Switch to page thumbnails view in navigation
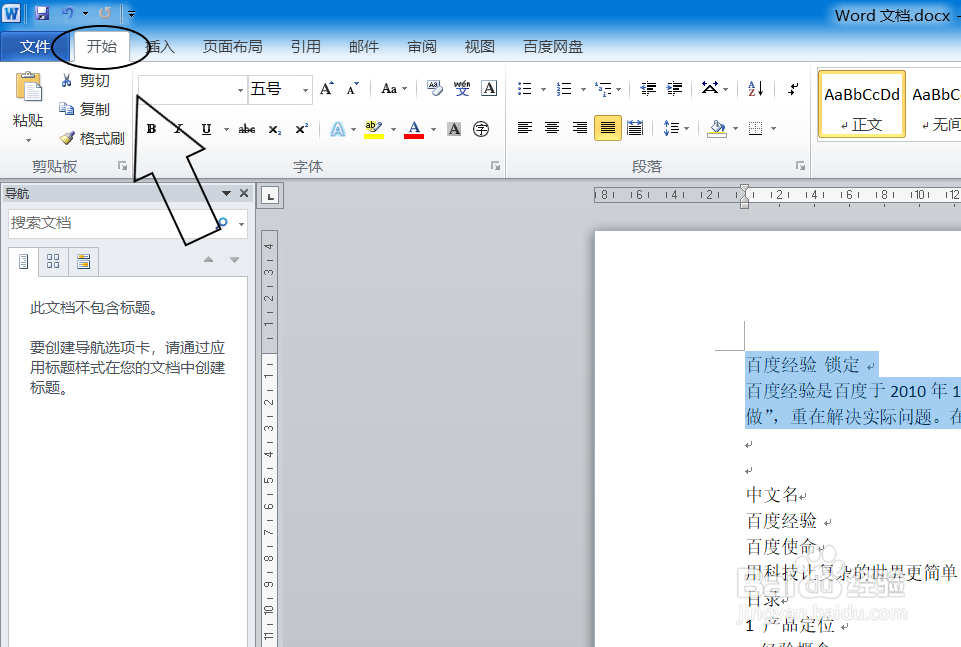This screenshot has height=647, width=961. pyautogui.click(x=53, y=262)
